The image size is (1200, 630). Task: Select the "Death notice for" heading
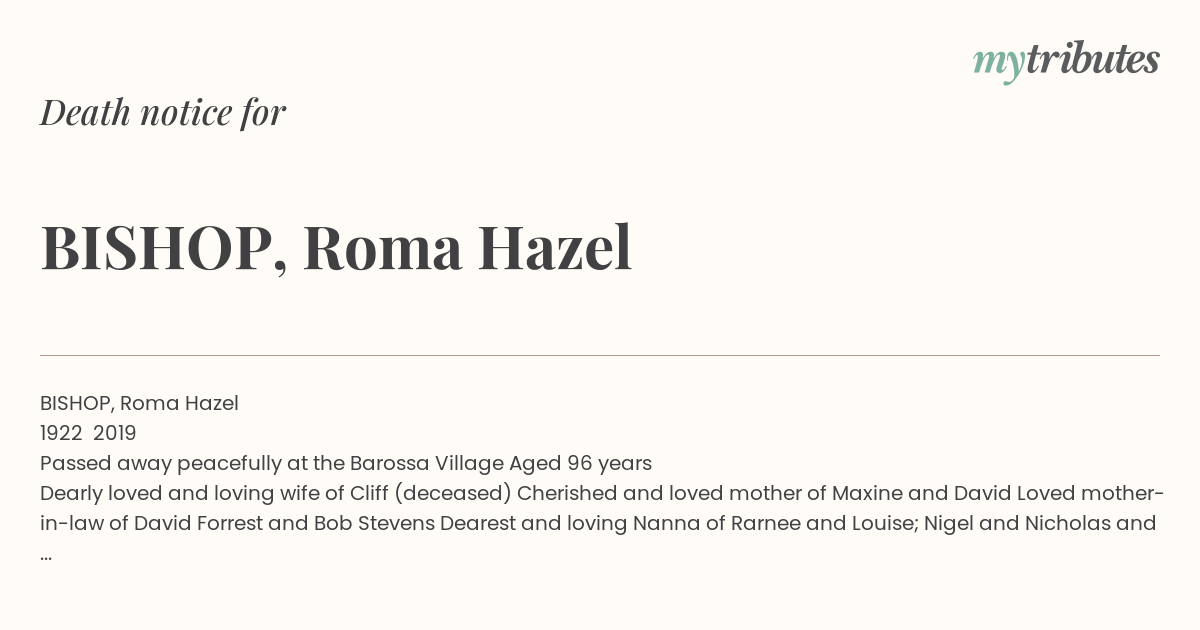(x=163, y=112)
